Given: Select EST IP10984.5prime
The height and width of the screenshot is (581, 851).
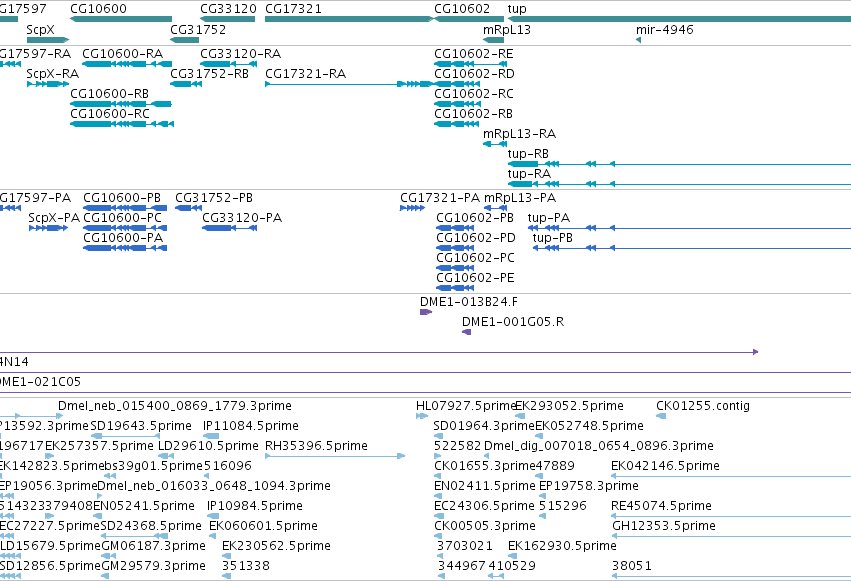Looking at the screenshot, I should pyautogui.click(x=255, y=507).
